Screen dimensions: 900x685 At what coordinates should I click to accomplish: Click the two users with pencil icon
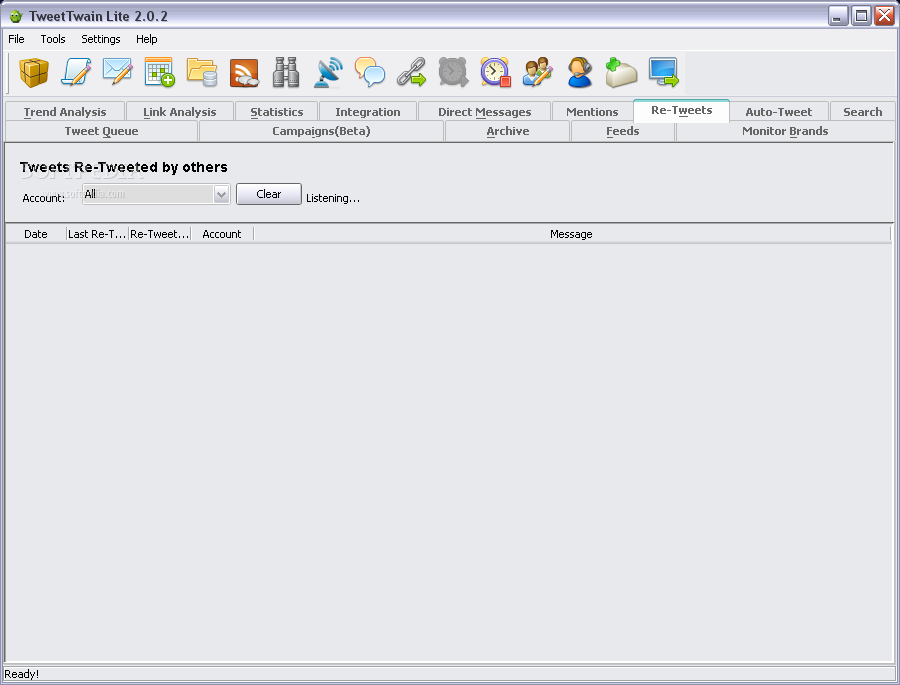click(x=537, y=72)
